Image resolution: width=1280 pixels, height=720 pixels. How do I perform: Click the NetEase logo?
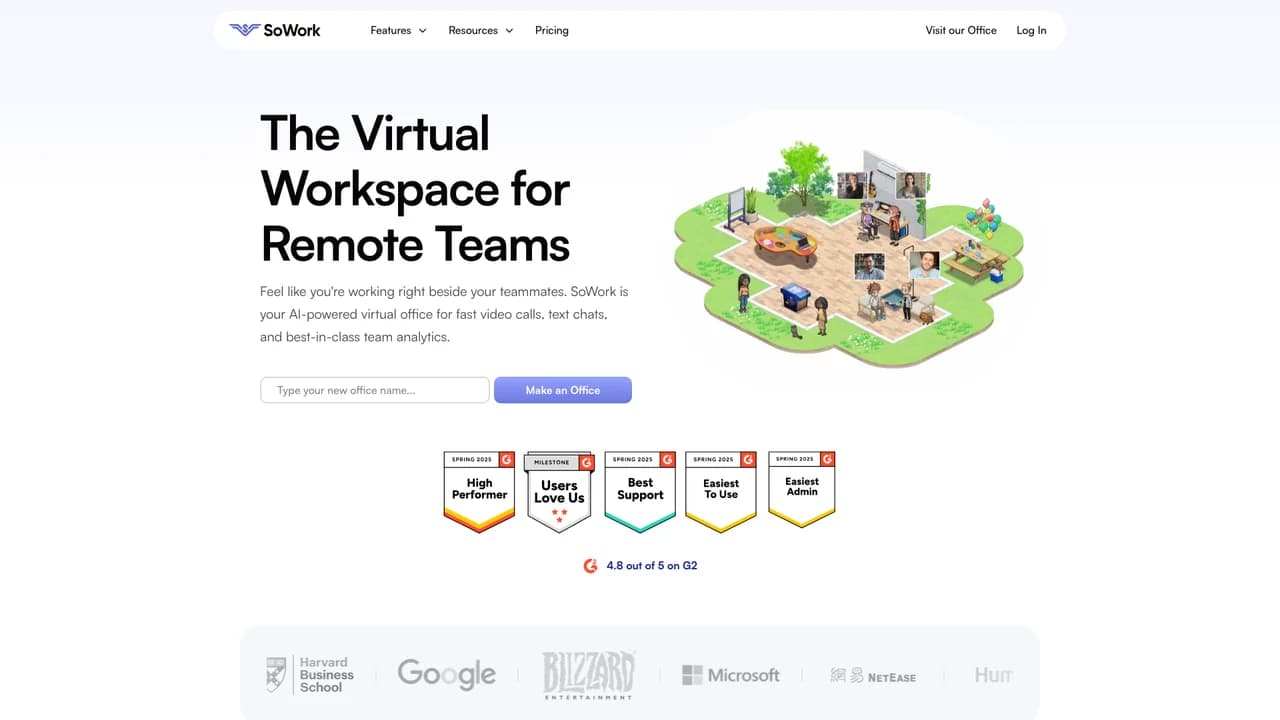point(872,676)
